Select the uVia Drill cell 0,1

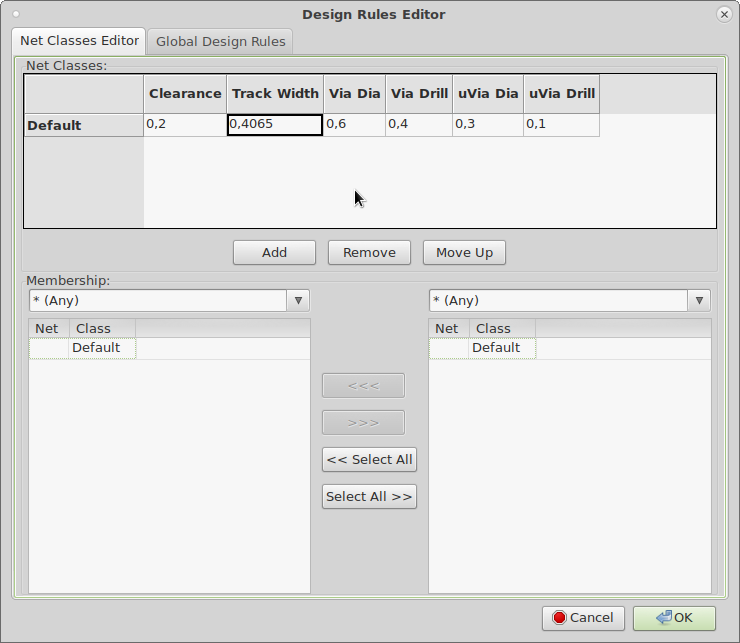tap(562, 125)
